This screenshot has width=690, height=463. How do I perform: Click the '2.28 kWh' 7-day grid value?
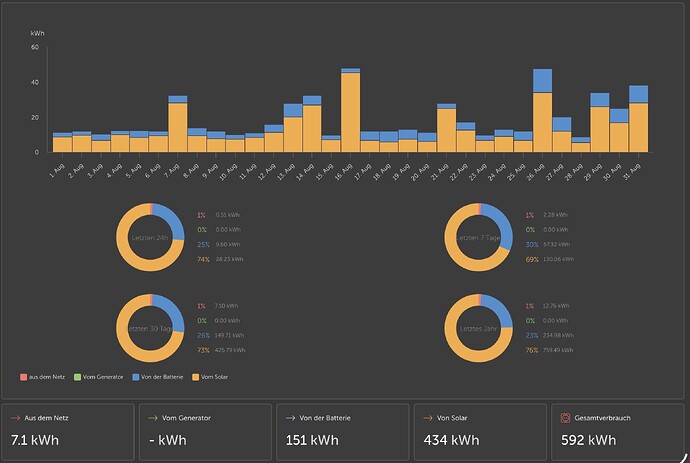tap(555, 215)
